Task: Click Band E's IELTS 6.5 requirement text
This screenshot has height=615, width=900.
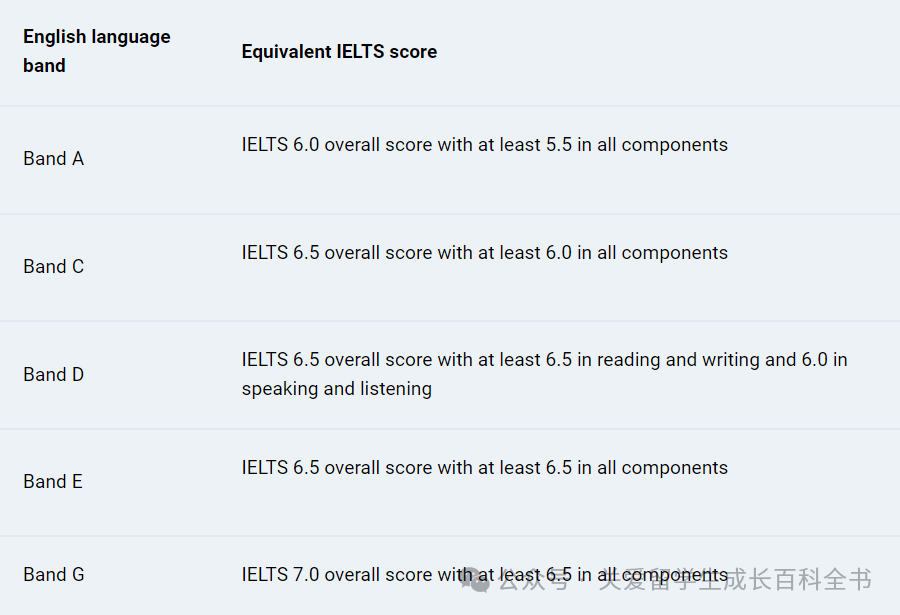Action: click(x=484, y=467)
